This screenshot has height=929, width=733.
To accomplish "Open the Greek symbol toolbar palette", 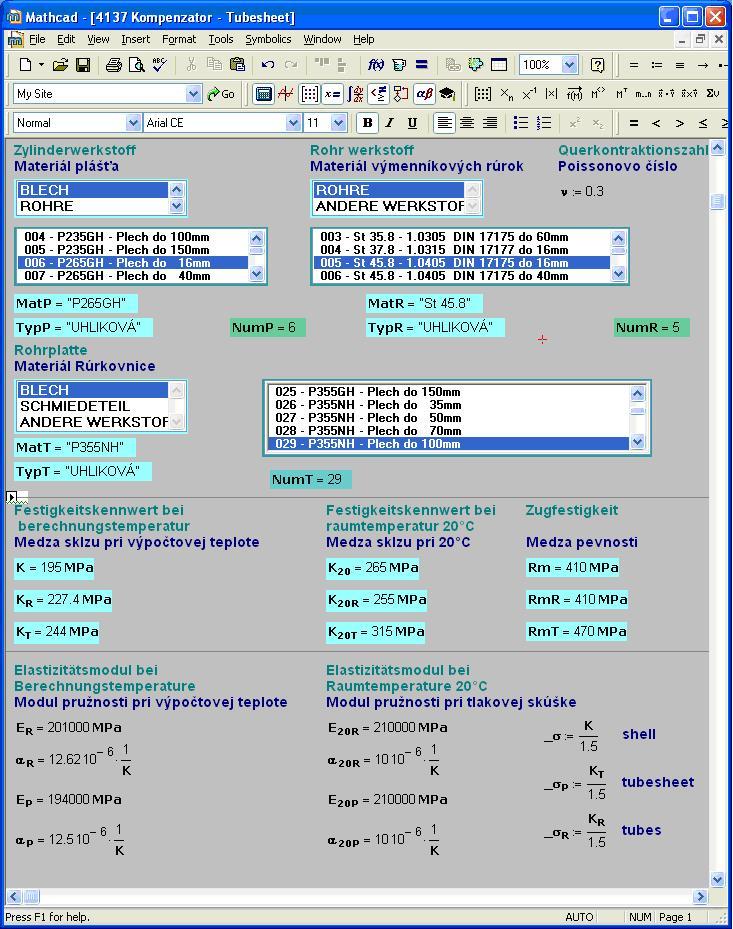I will tap(424, 94).
